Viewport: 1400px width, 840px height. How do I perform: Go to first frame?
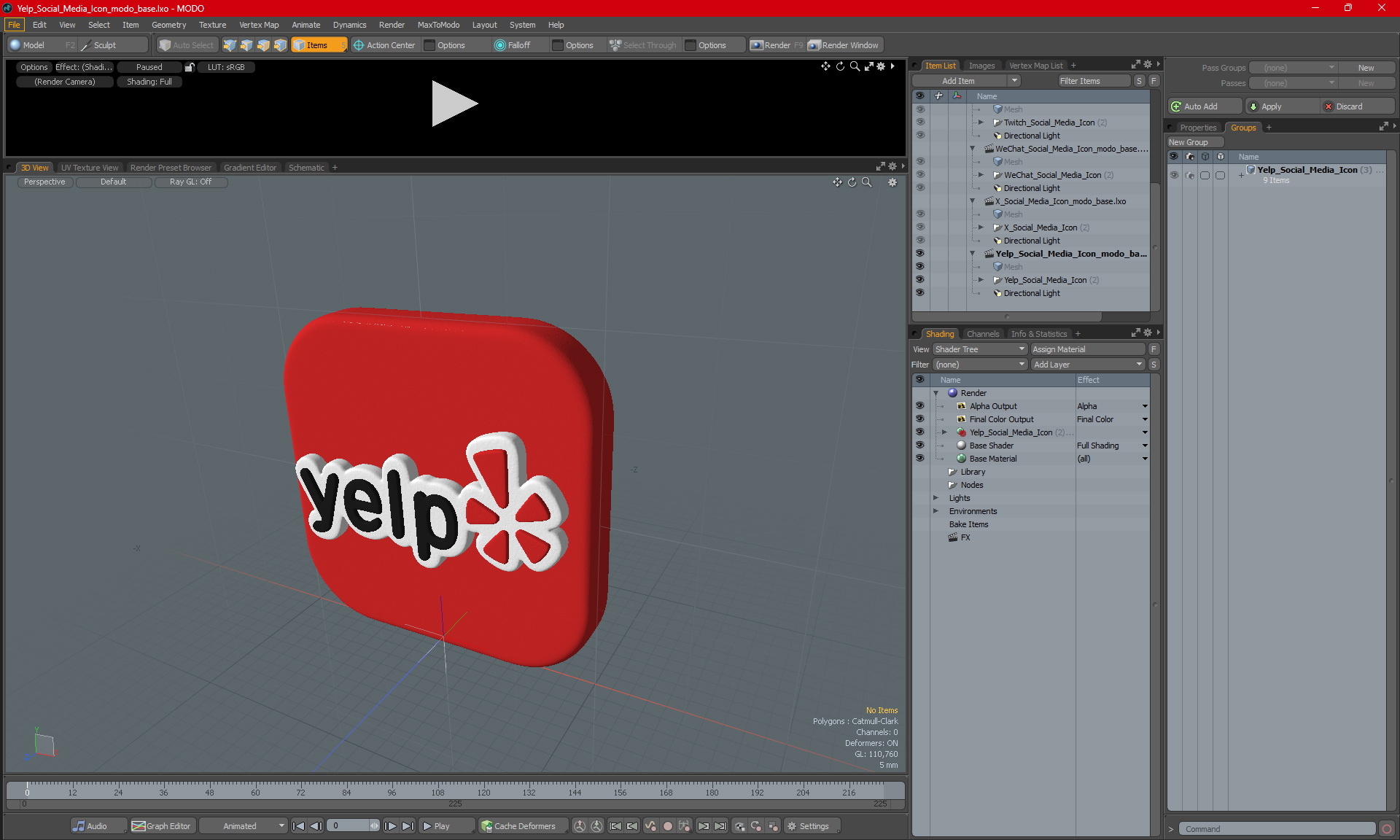tap(298, 826)
